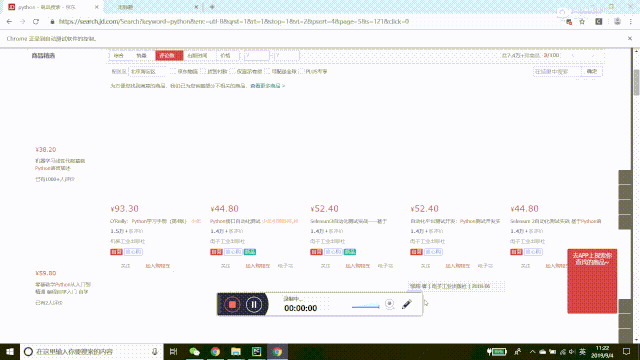Stop the screen recording
Image resolution: width=640 pixels, height=360 pixels.
pyautogui.click(x=232, y=304)
